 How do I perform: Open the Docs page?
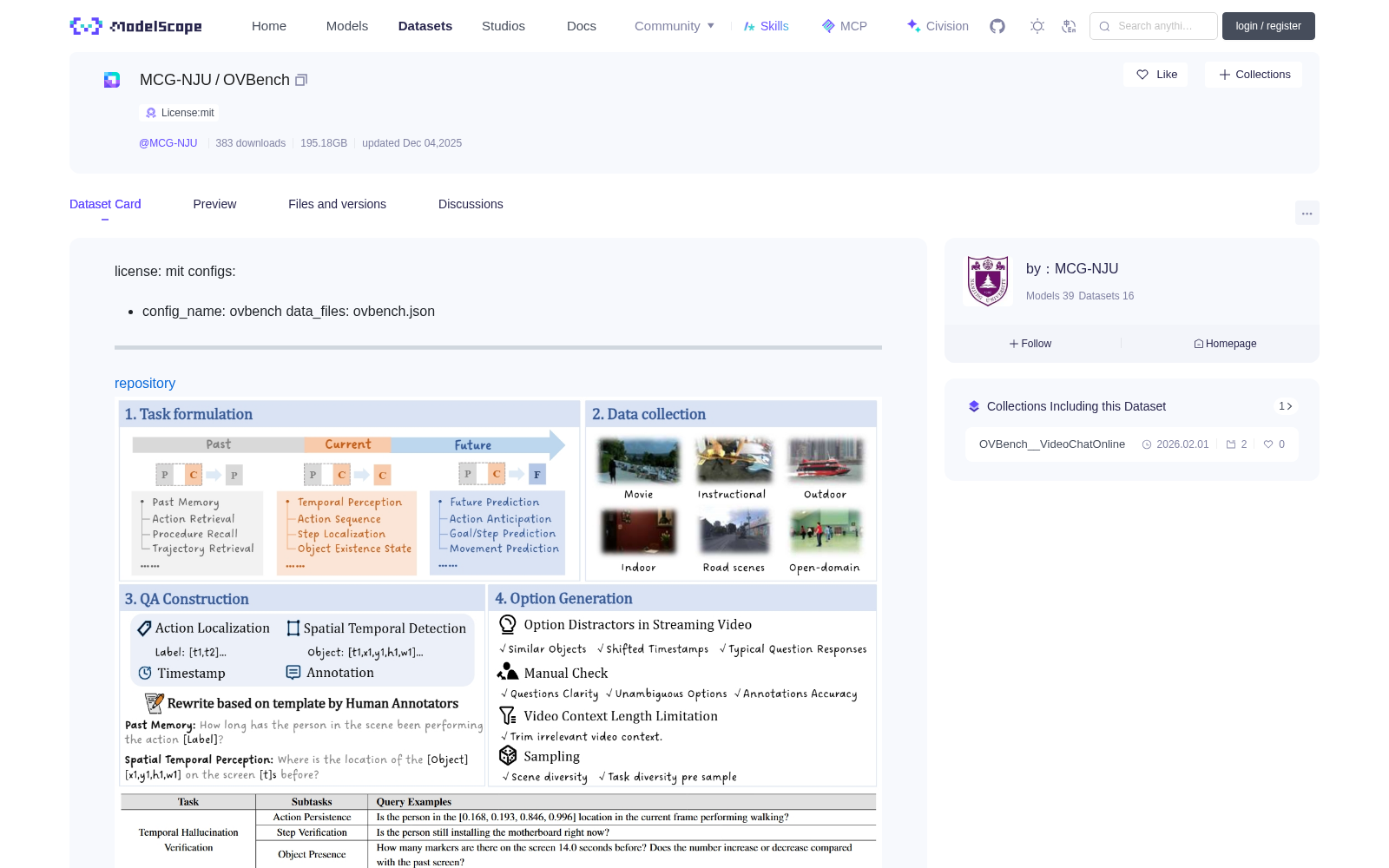582,26
